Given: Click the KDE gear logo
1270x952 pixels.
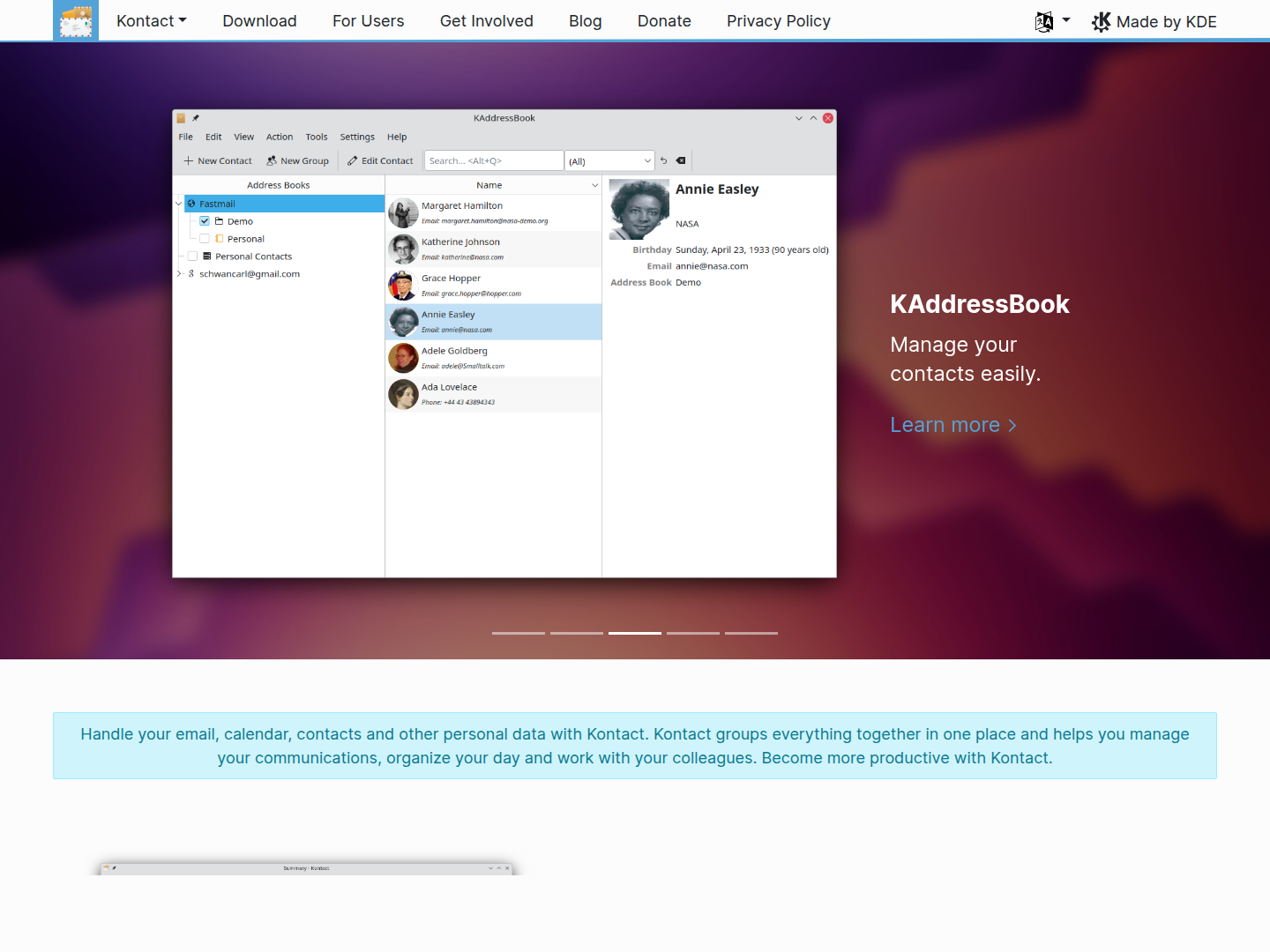Looking at the screenshot, I should (x=1102, y=21).
